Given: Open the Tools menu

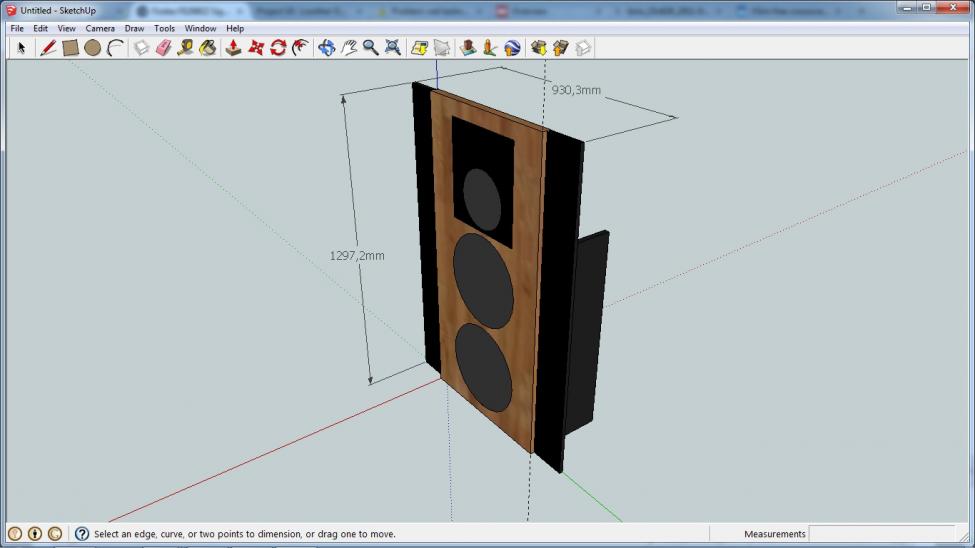Looking at the screenshot, I should pos(164,29).
